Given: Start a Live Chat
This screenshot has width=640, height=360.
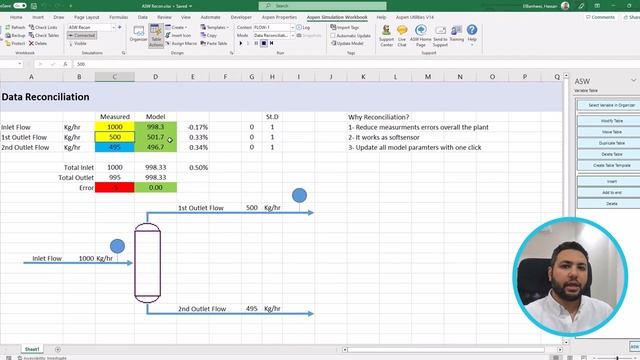Looking at the screenshot, I should (402, 36).
